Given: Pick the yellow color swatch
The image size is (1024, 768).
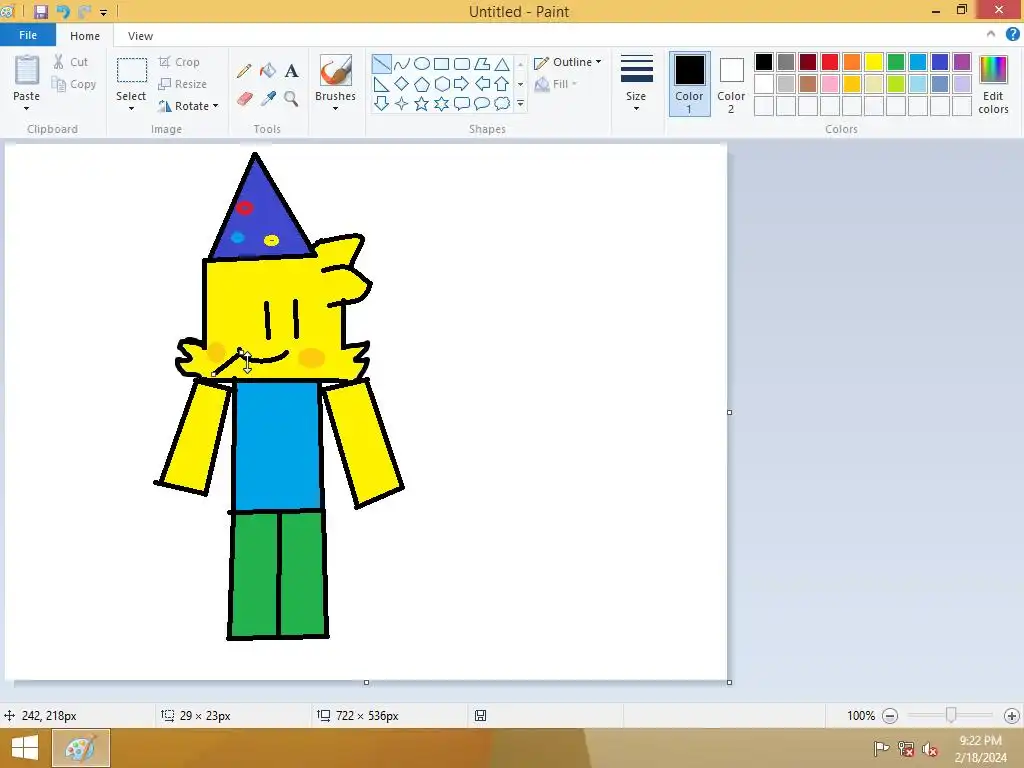Looking at the screenshot, I should tap(874, 62).
